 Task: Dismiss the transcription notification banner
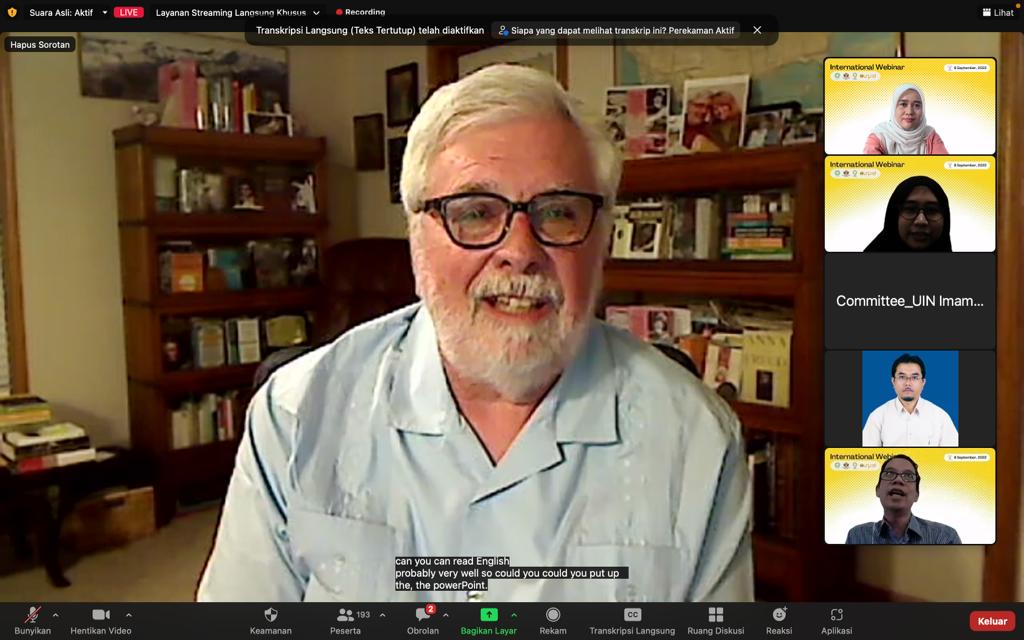coord(757,30)
